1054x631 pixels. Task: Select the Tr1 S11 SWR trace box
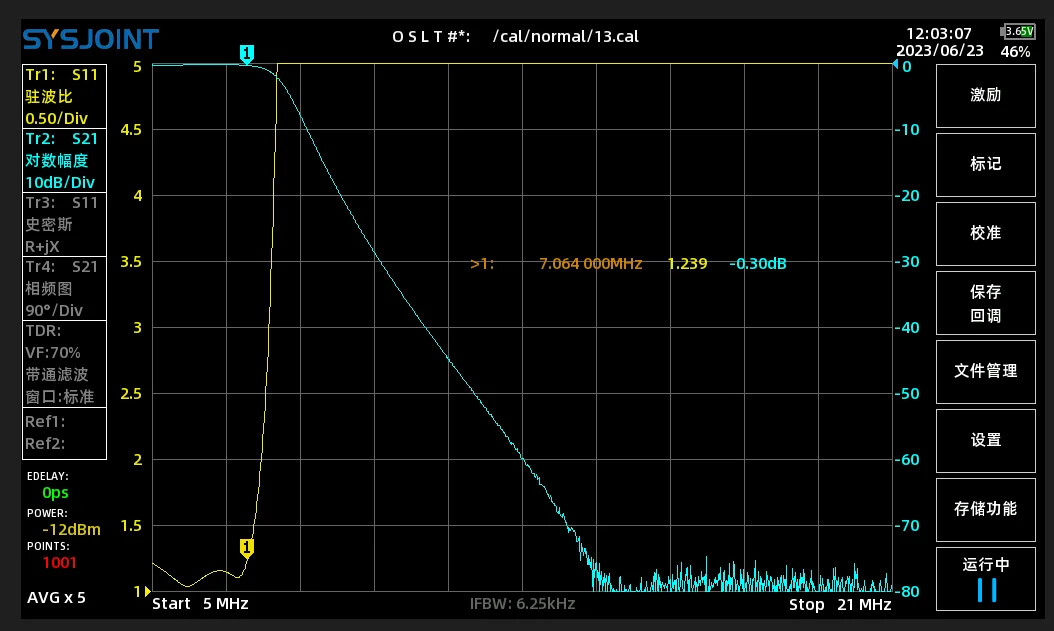[x=65, y=97]
